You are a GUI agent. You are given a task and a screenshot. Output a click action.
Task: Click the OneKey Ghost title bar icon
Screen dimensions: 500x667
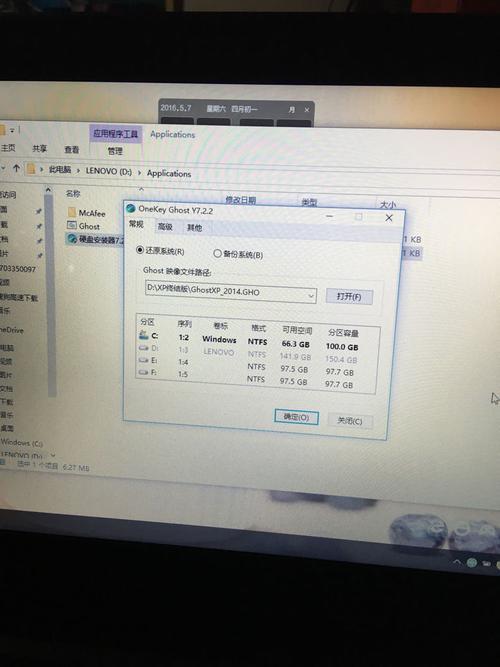click(131, 208)
